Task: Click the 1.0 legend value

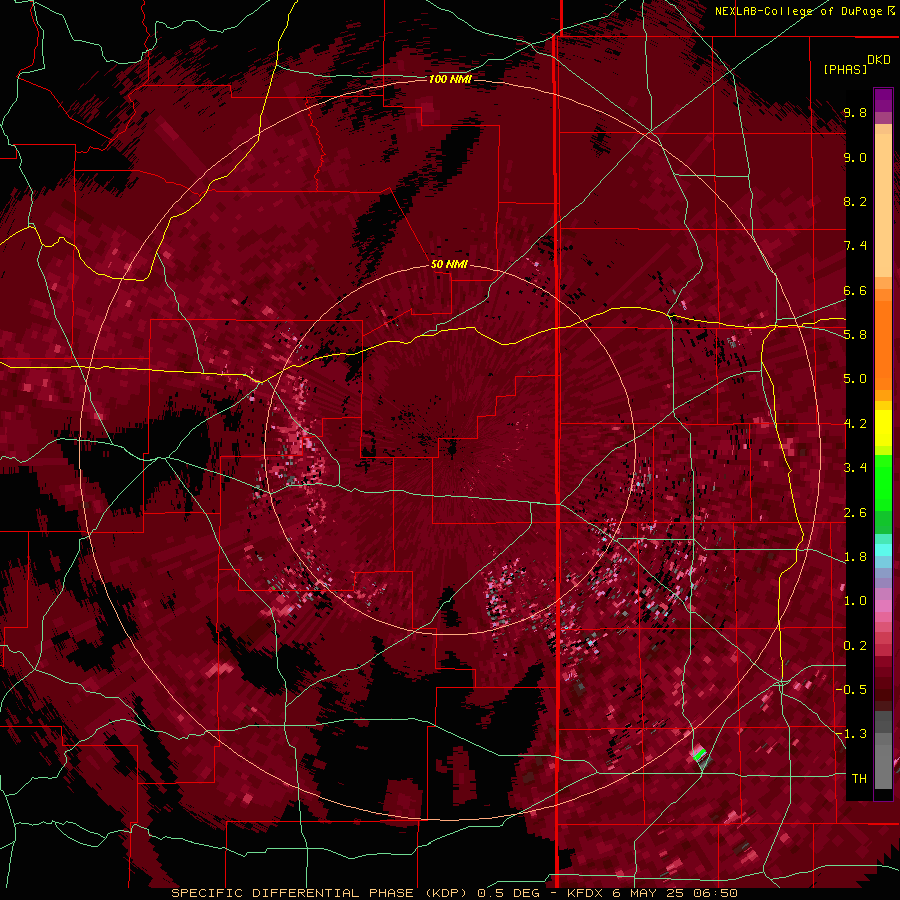Action: tap(855, 601)
